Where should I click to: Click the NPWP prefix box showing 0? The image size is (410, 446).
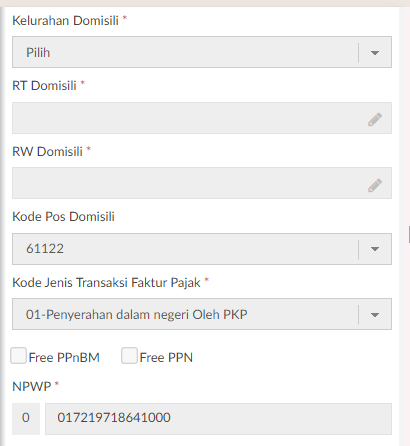pyautogui.click(x=26, y=419)
